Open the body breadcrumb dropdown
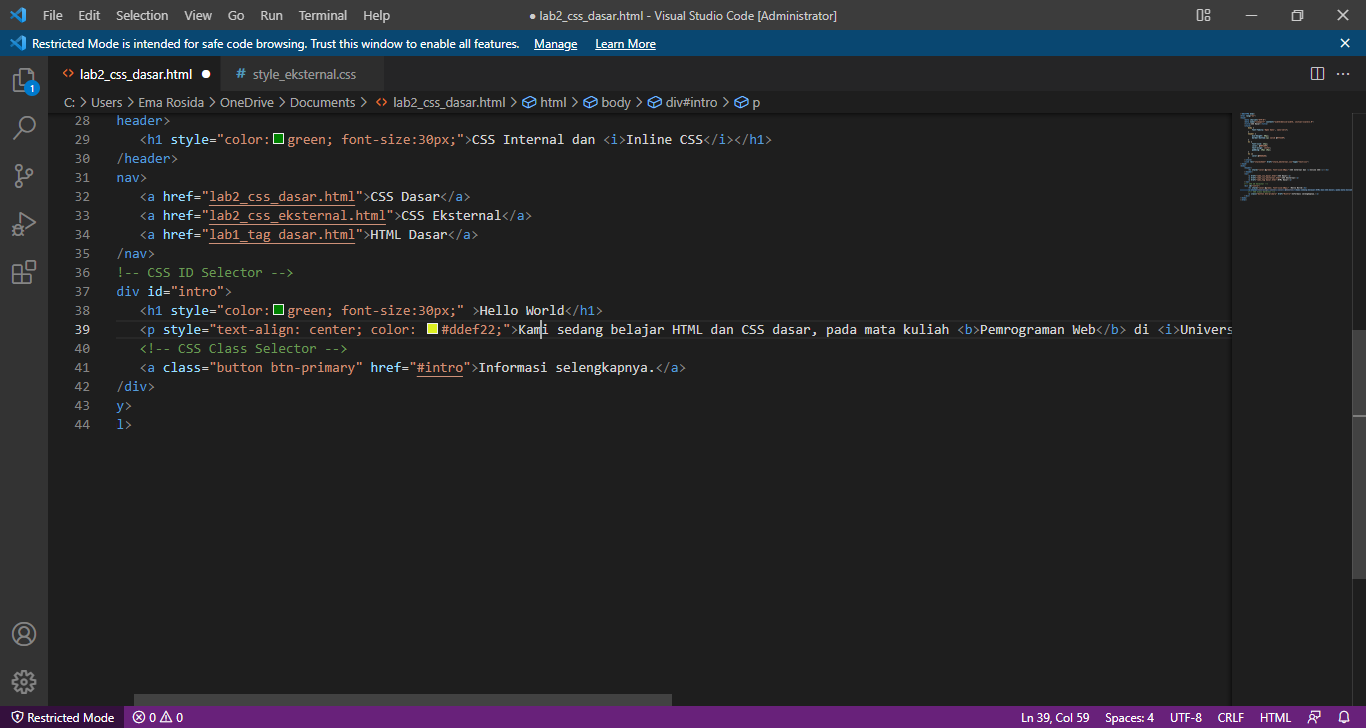The width and height of the screenshot is (1366, 728). (617, 101)
